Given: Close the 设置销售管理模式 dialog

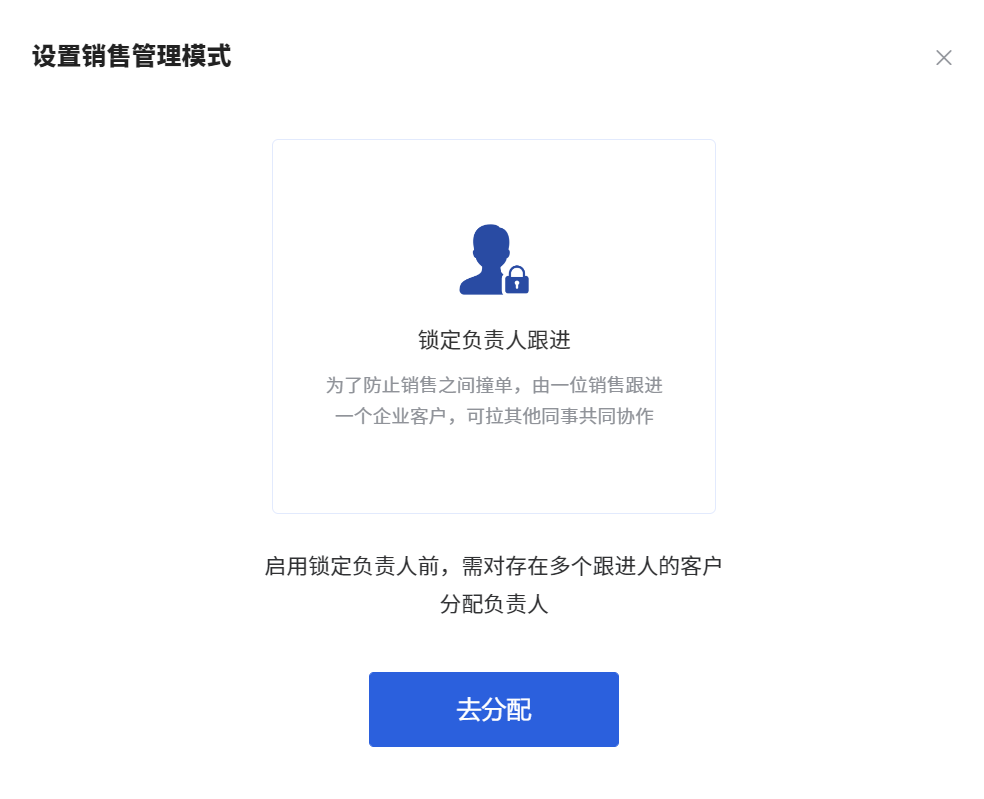Looking at the screenshot, I should tap(943, 58).
